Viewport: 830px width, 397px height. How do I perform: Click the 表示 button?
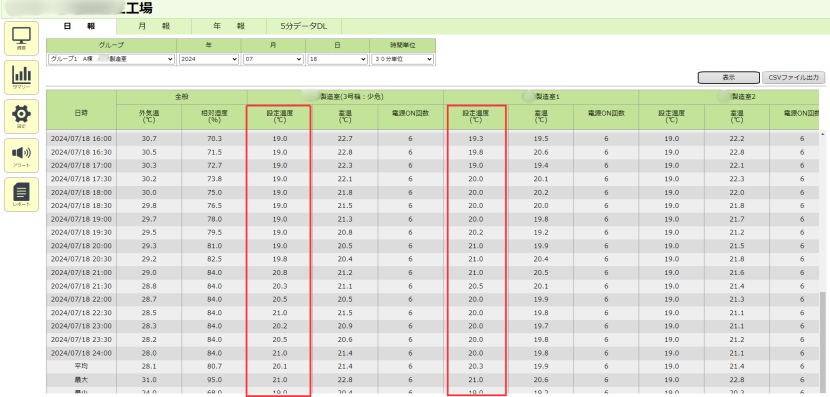coord(729,77)
